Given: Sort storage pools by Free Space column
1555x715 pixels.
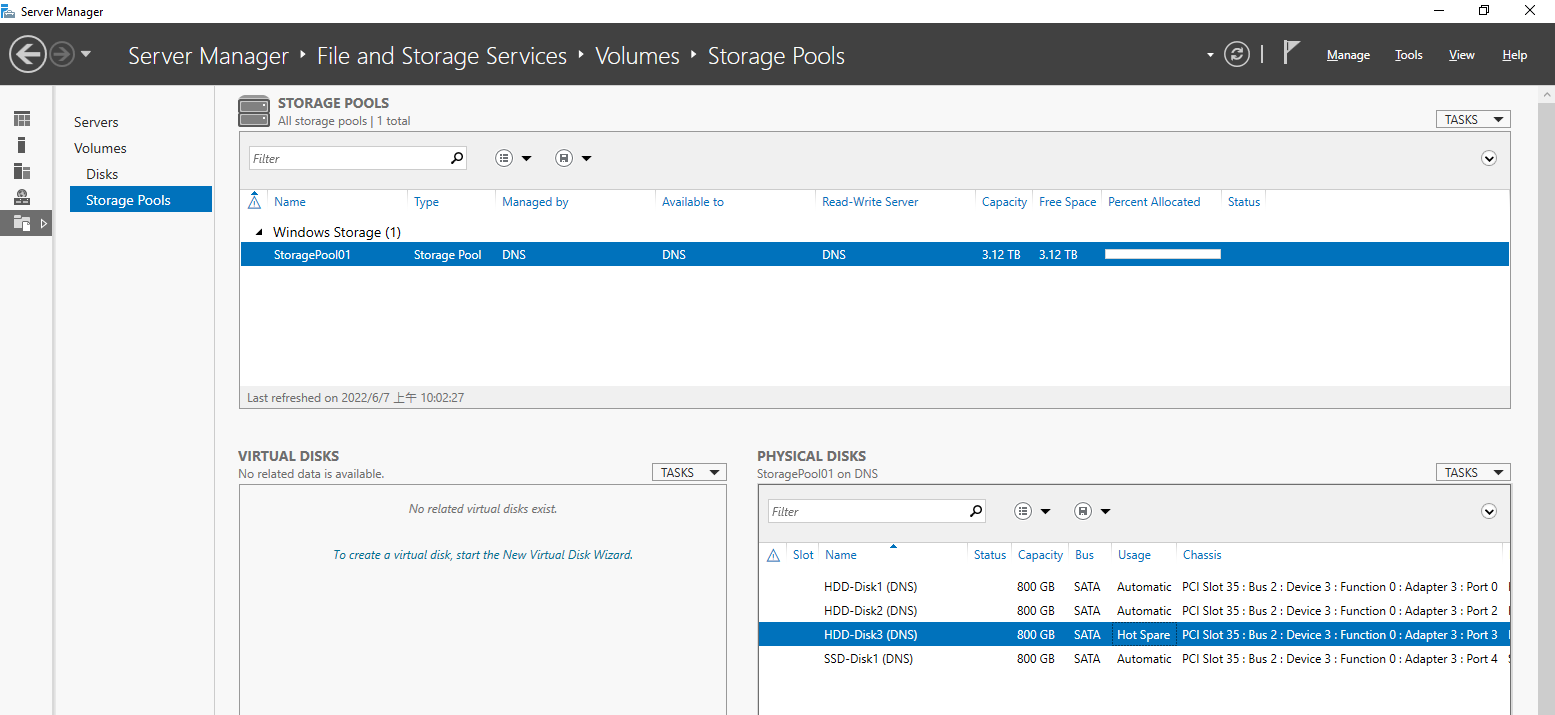Looking at the screenshot, I should click(x=1067, y=202).
